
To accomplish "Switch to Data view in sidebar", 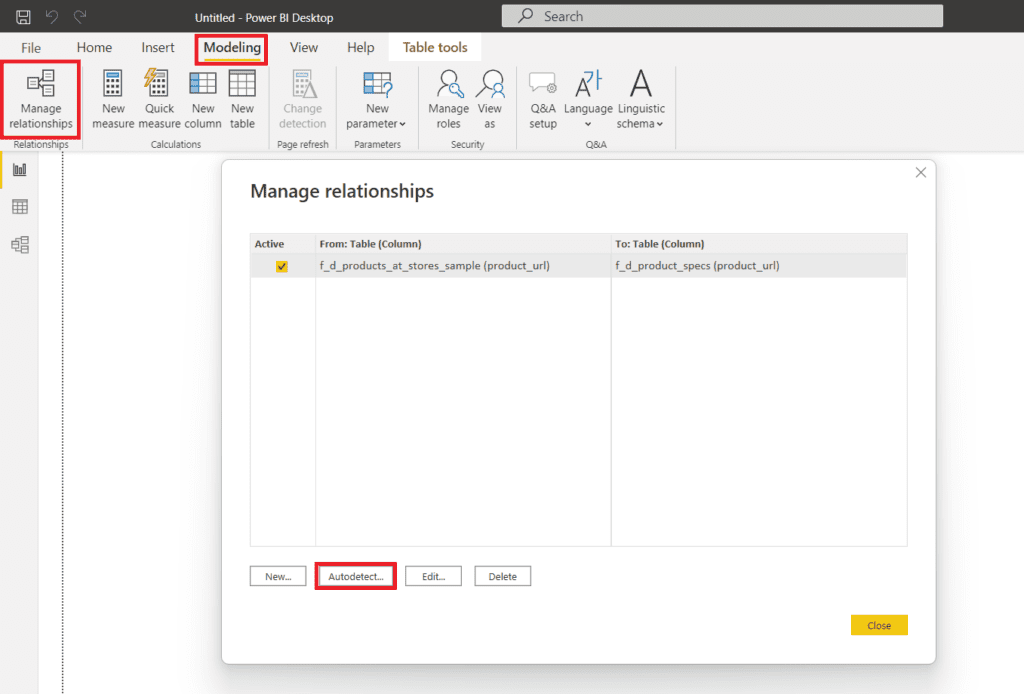I will click(20, 207).
